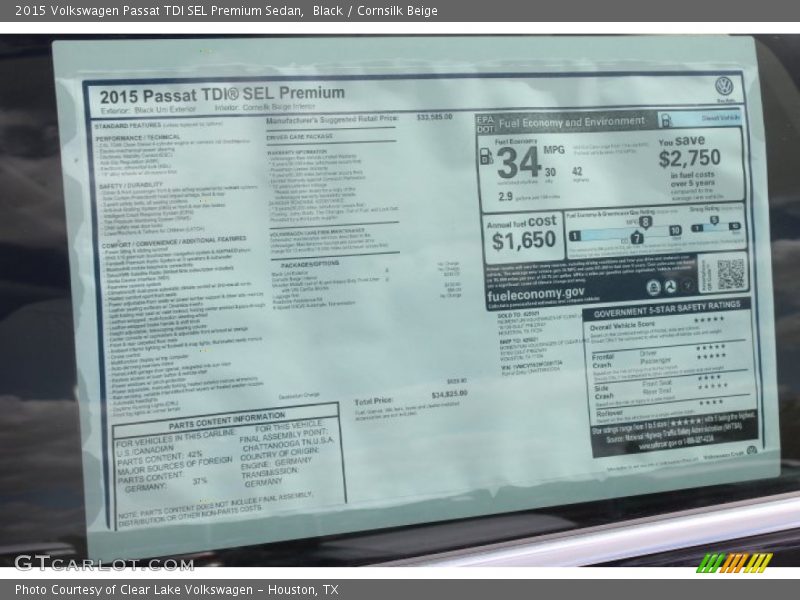This screenshot has height=600, width=800.
Task: Click the 'Side Crash' label
Action: [604, 392]
